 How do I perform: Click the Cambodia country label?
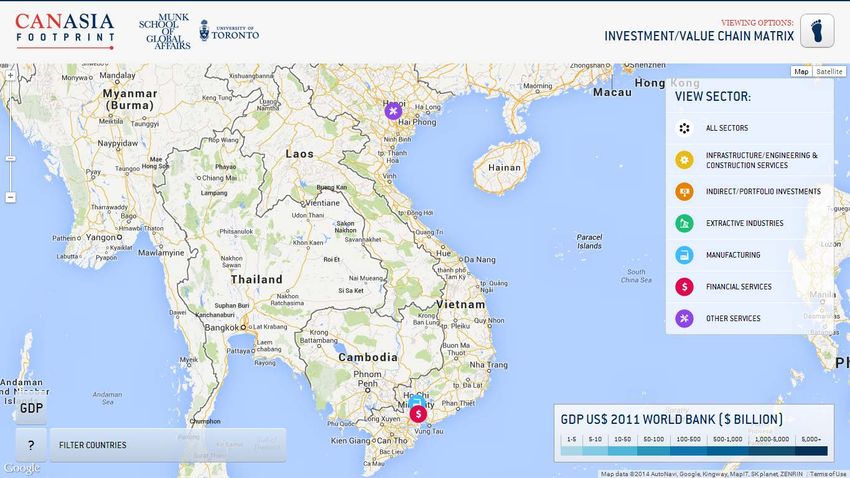coord(368,357)
